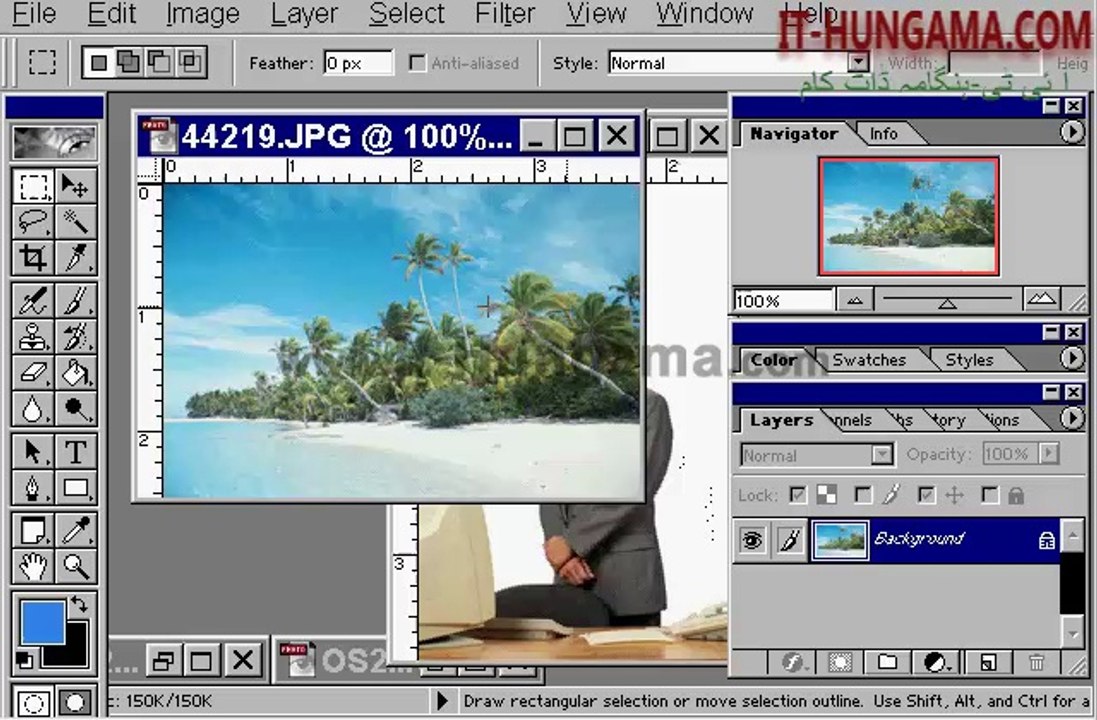Create new fill or adjustment layer
This screenshot has width=1097, height=720.
[x=936, y=661]
